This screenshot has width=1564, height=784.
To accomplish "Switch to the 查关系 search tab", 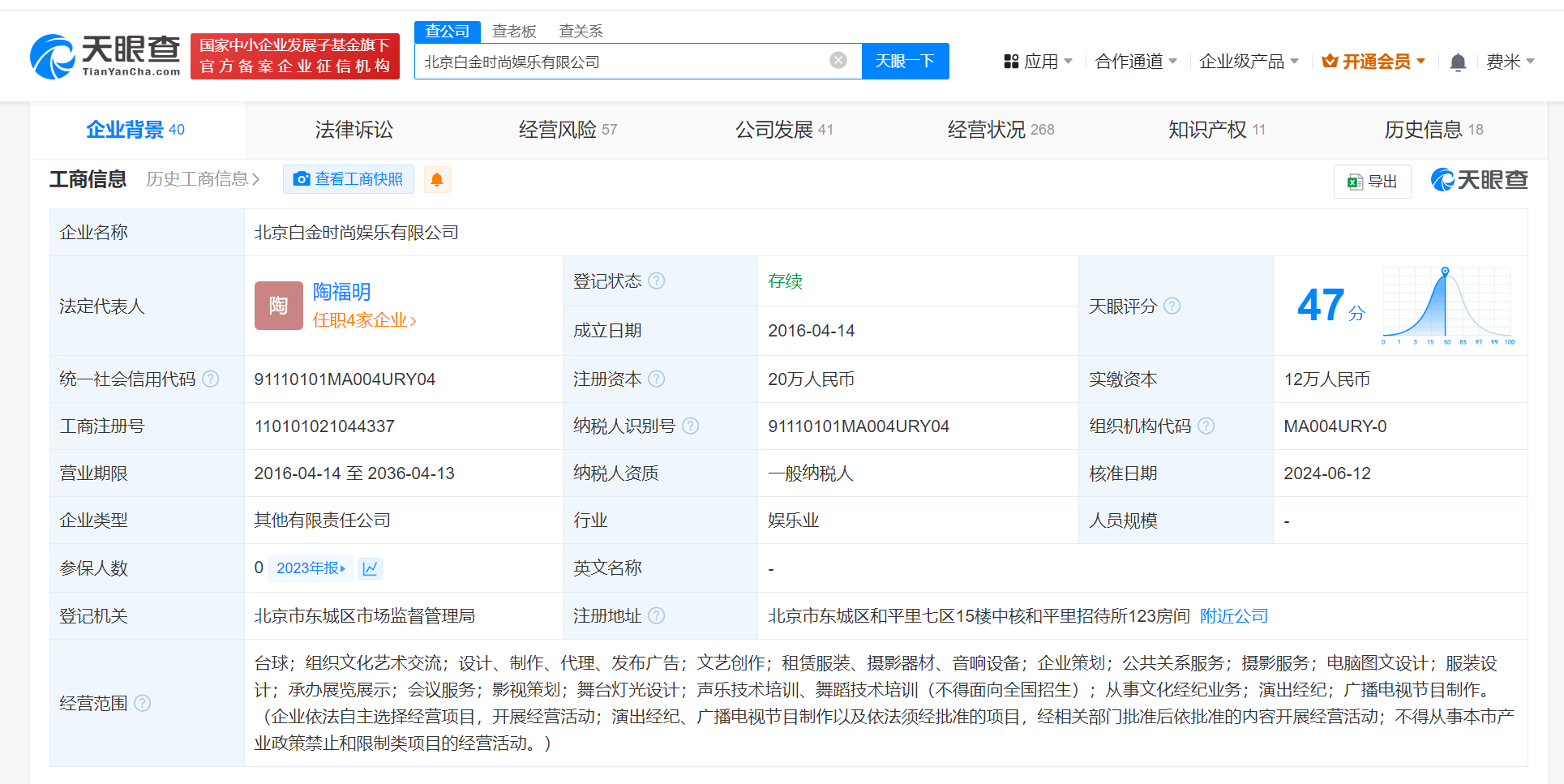I will 581,32.
